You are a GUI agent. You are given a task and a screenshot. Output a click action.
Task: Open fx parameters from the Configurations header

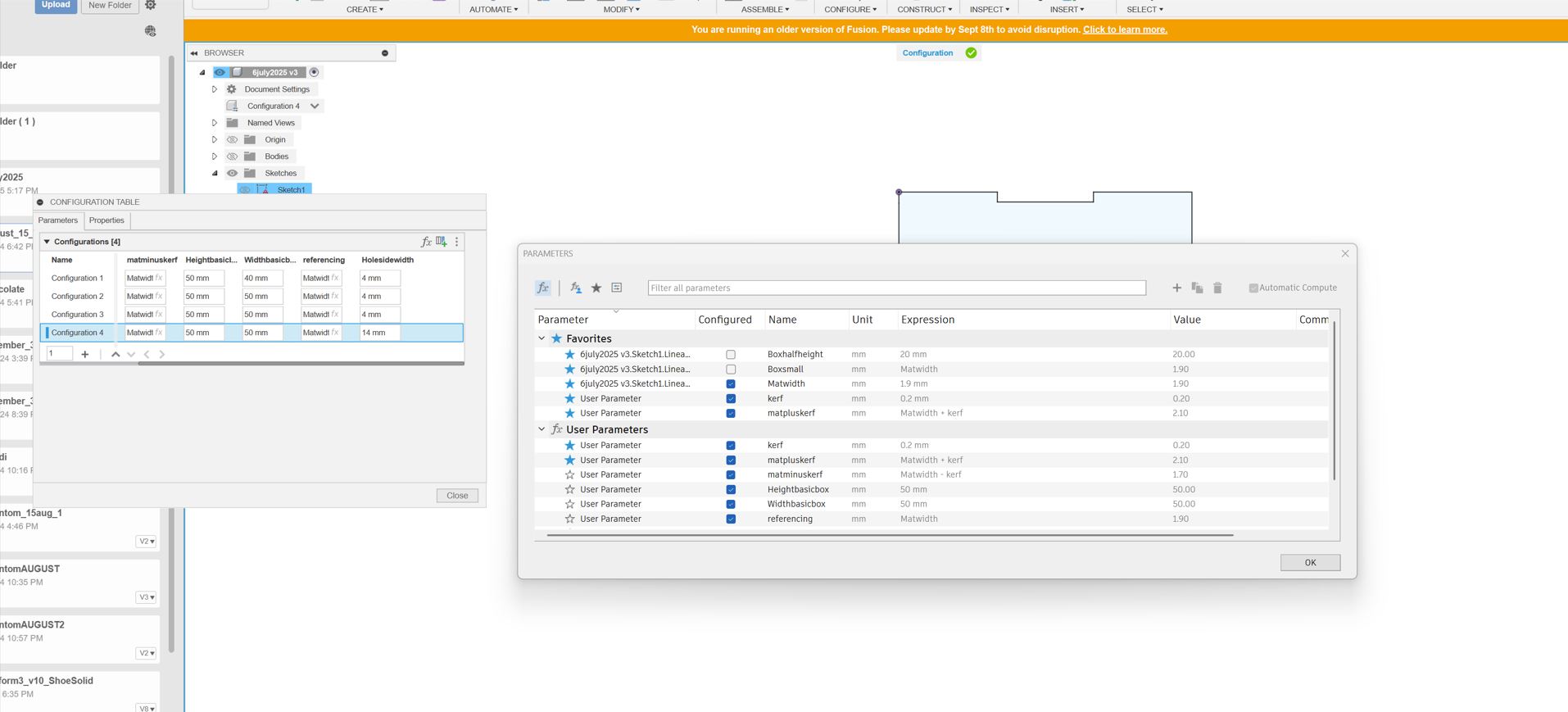426,242
